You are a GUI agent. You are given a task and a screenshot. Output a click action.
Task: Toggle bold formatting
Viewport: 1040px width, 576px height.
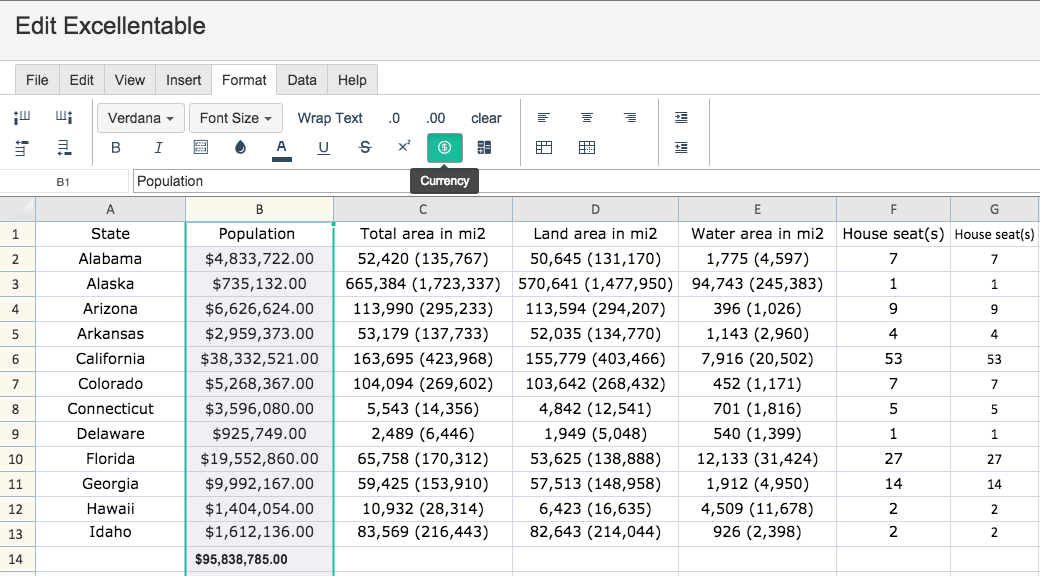coord(115,148)
